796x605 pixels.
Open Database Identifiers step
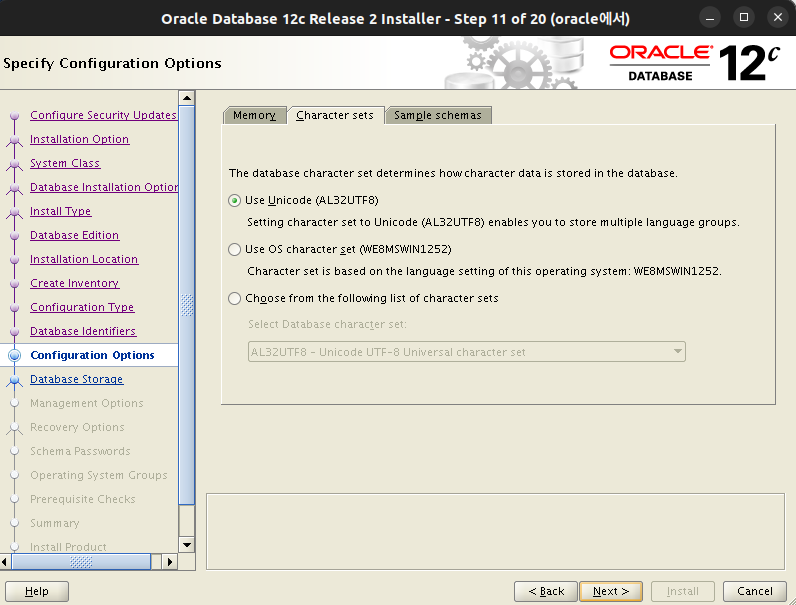pos(83,331)
